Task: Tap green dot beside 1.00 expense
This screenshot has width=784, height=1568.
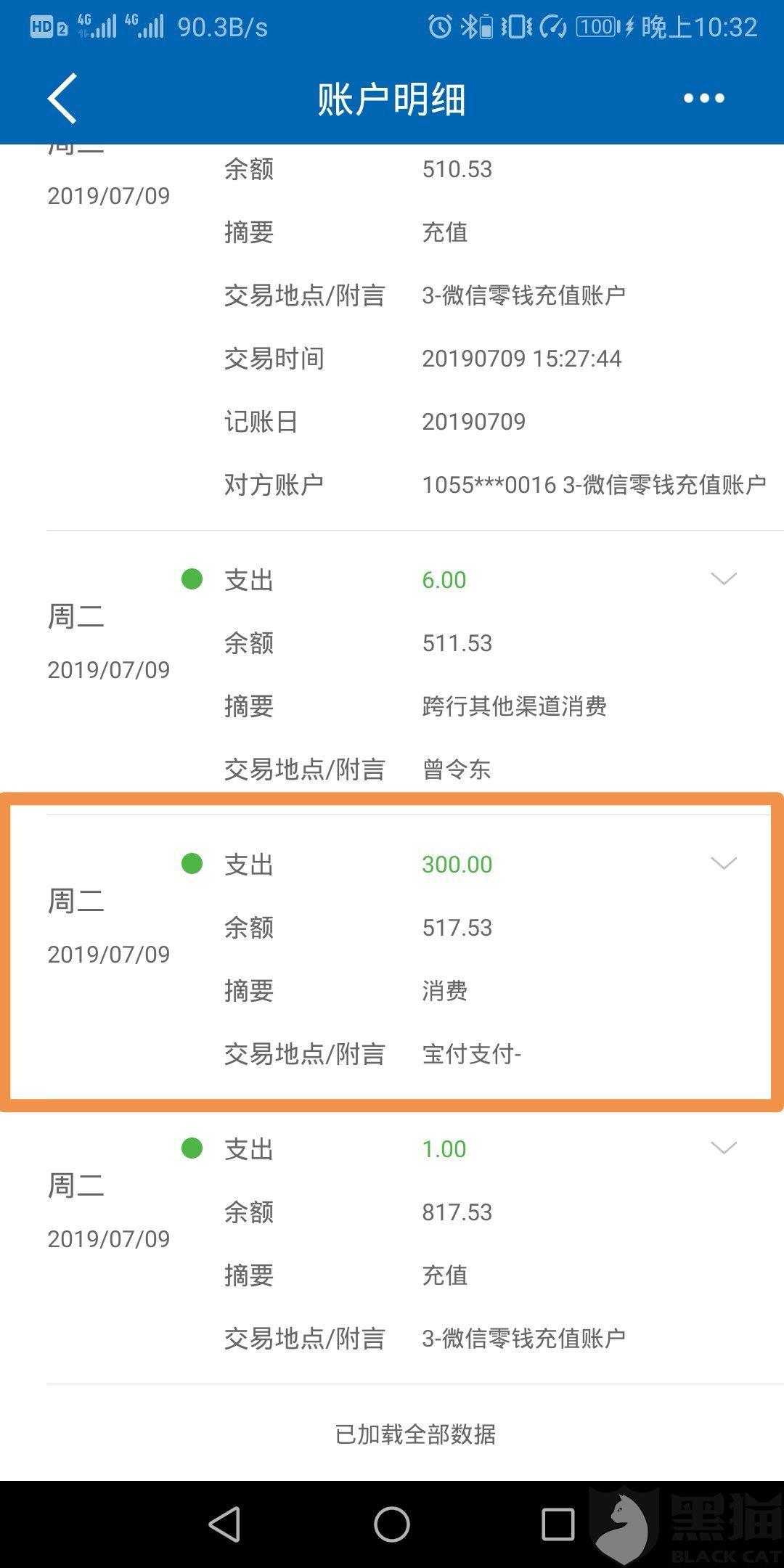Action: point(192,1148)
